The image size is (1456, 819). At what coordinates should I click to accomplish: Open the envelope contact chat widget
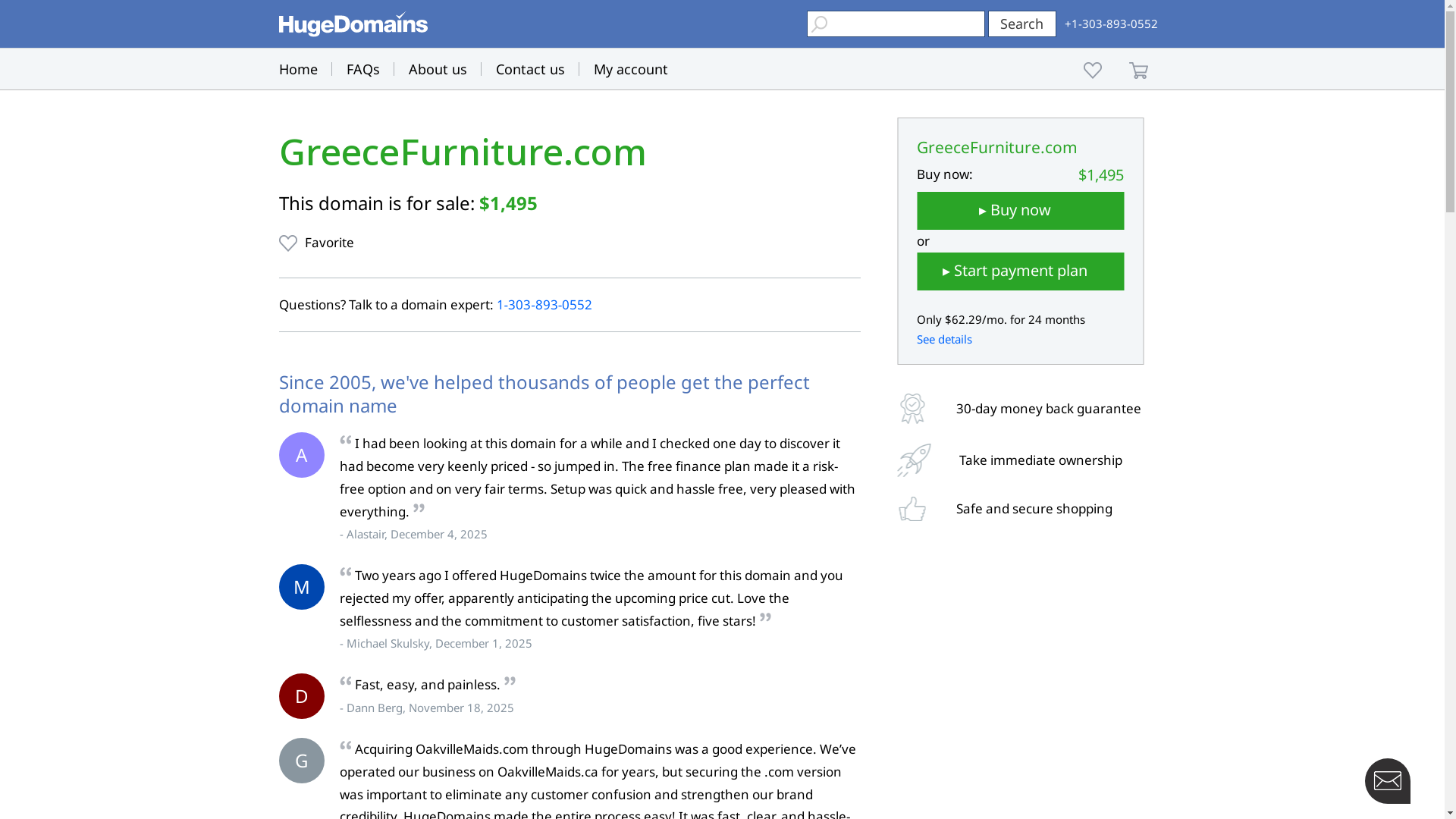1387,780
